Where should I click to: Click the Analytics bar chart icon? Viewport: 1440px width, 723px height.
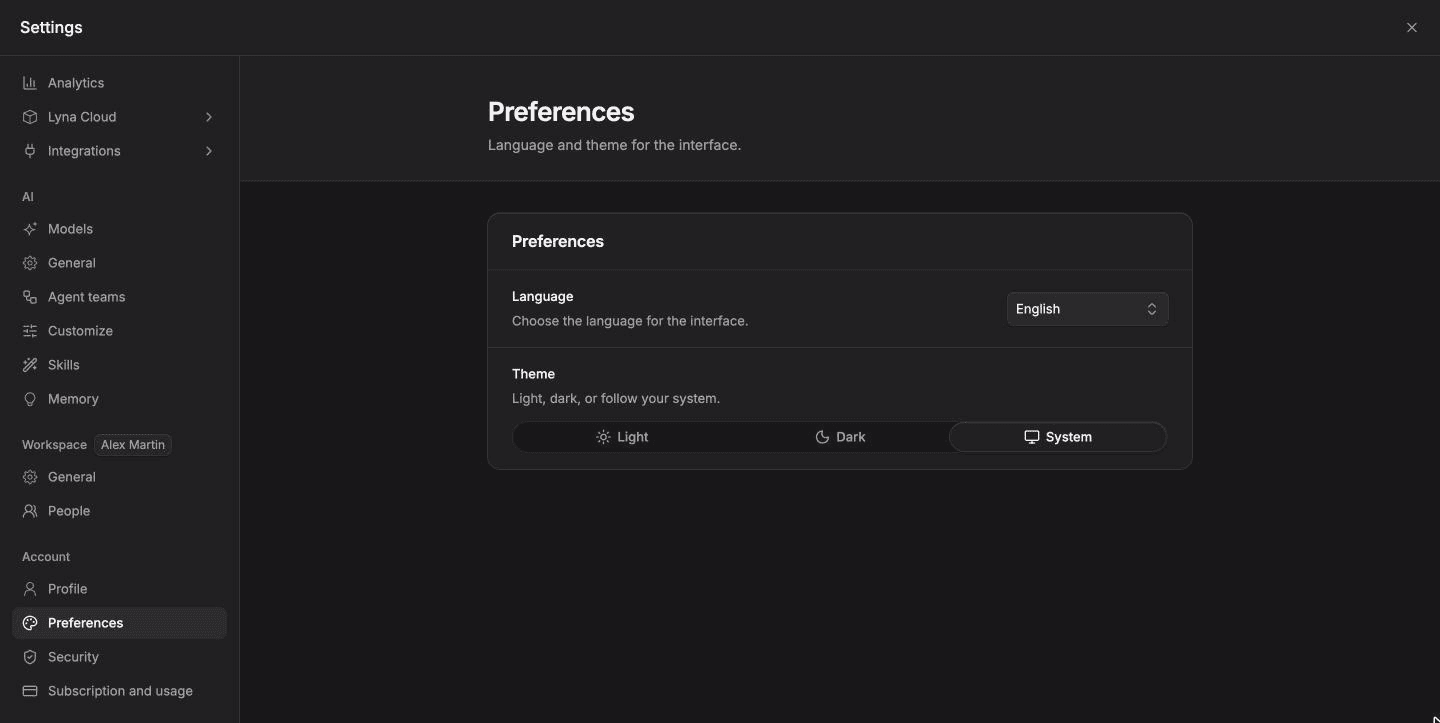(x=30, y=83)
